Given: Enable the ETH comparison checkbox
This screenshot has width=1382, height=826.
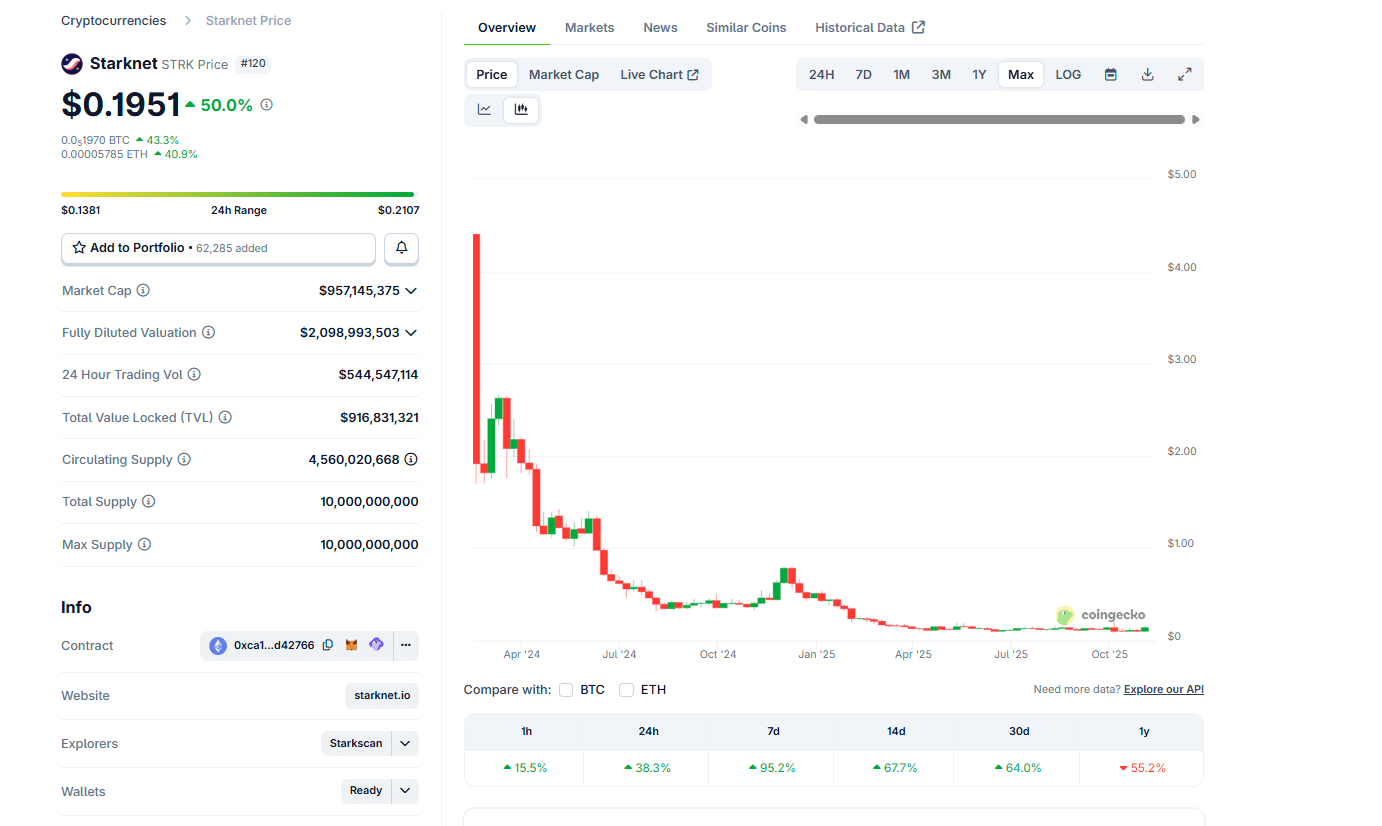Looking at the screenshot, I should click(x=627, y=689).
